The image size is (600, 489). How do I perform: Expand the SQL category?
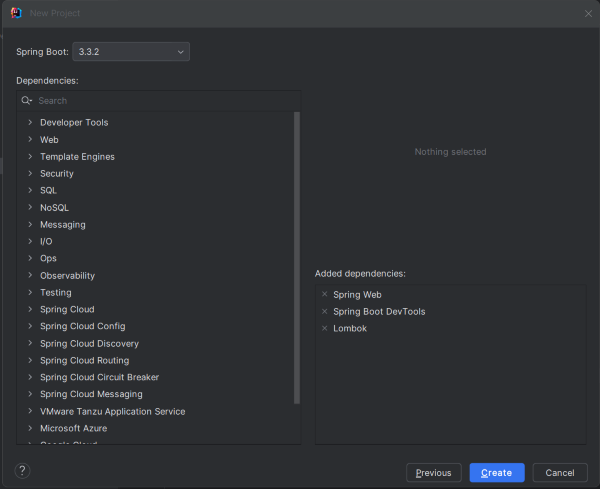coord(30,190)
